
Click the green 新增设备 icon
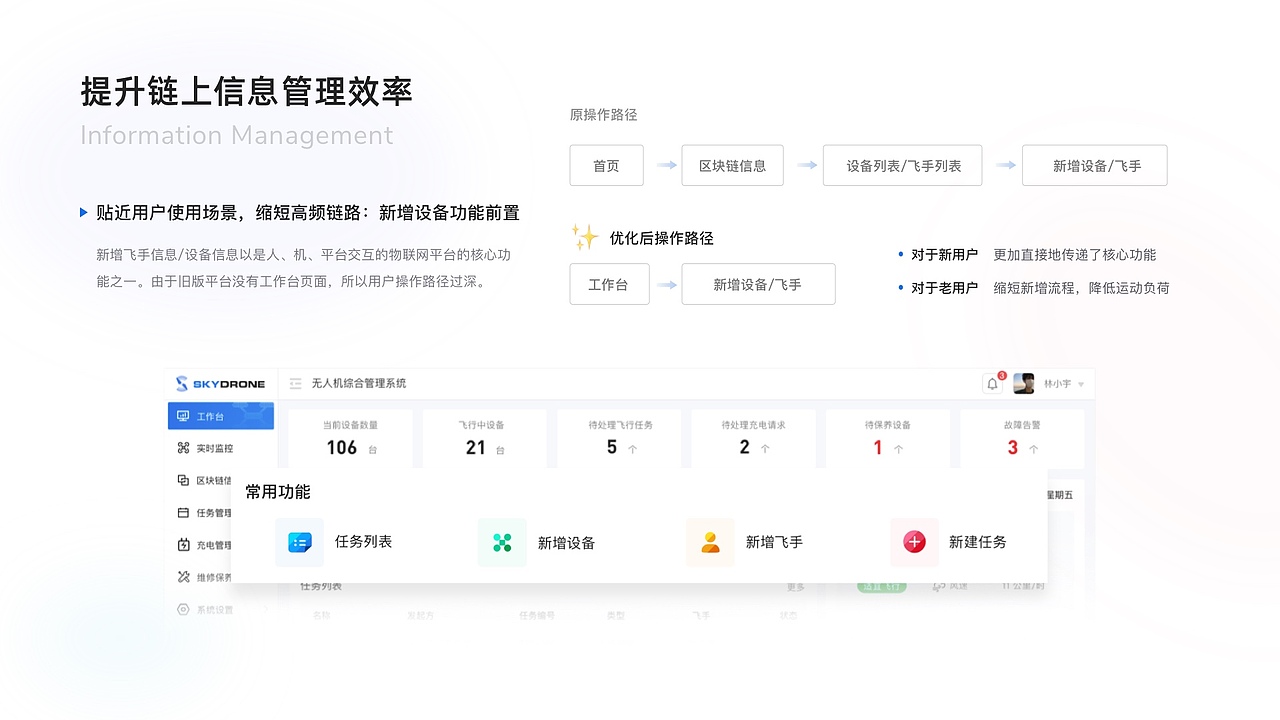tap(502, 542)
